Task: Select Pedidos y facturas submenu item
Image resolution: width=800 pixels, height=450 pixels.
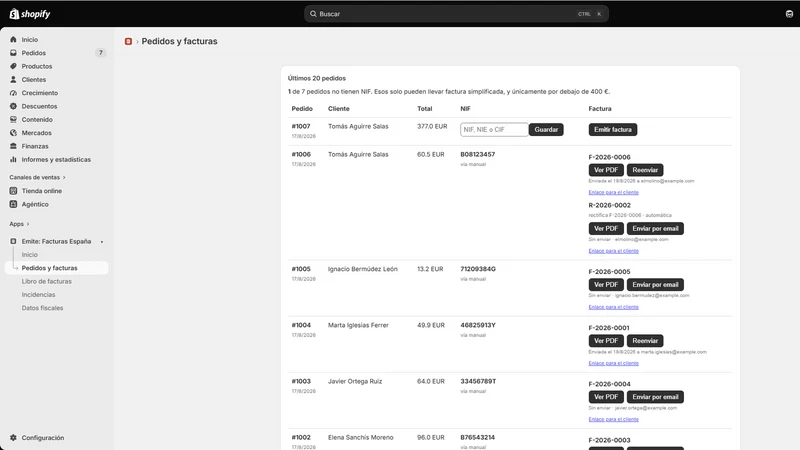Action: point(57,268)
